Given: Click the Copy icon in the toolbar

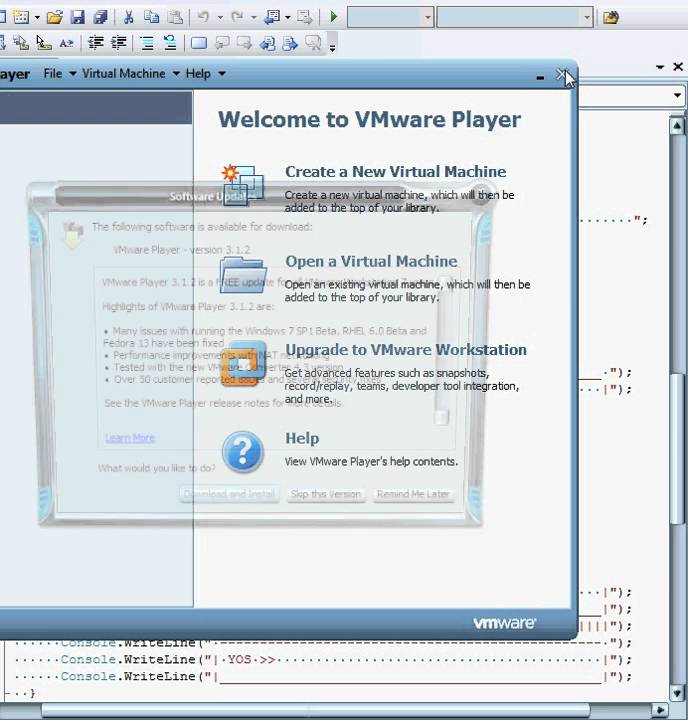Looking at the screenshot, I should (x=152, y=17).
